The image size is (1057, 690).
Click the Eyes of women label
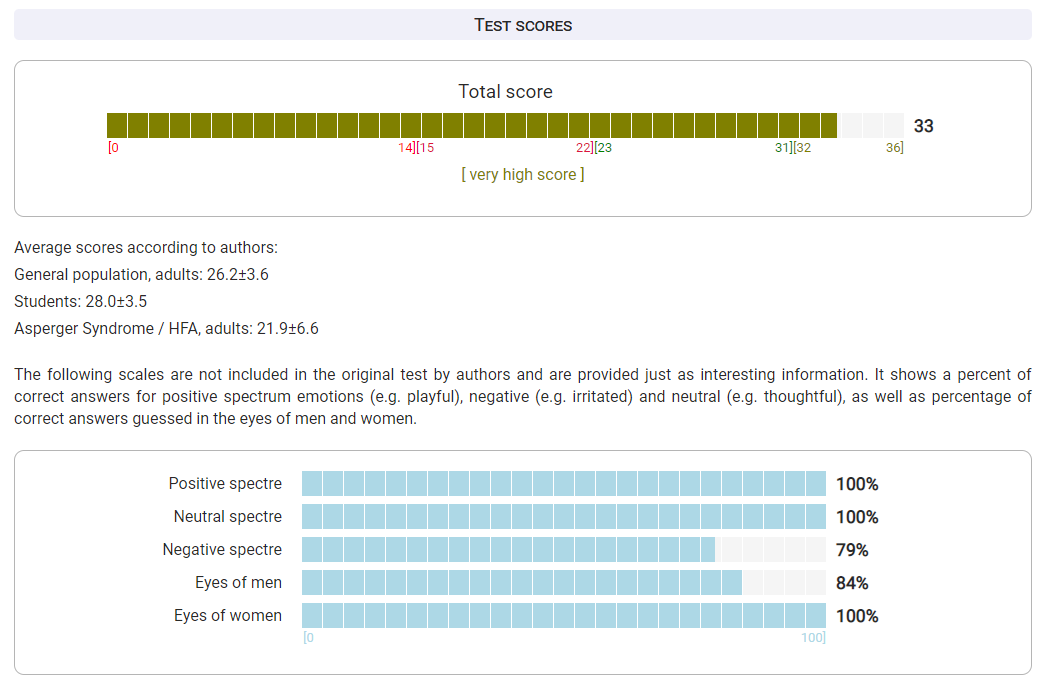tap(228, 616)
